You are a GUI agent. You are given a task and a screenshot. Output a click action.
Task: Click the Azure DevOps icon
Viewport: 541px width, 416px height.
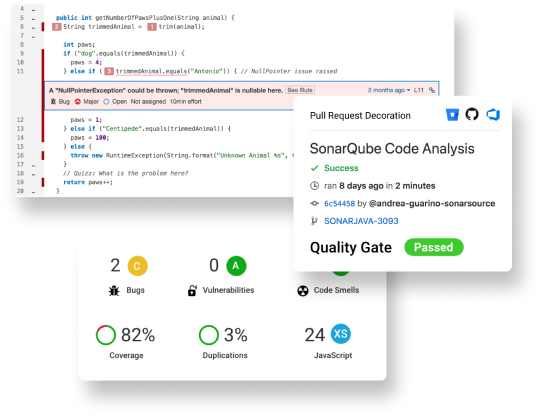pos(493,115)
